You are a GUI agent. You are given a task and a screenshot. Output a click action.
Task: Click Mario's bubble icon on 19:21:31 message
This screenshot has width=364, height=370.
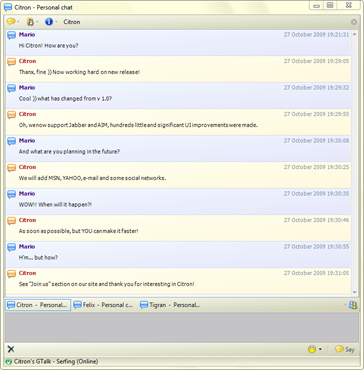coord(12,35)
